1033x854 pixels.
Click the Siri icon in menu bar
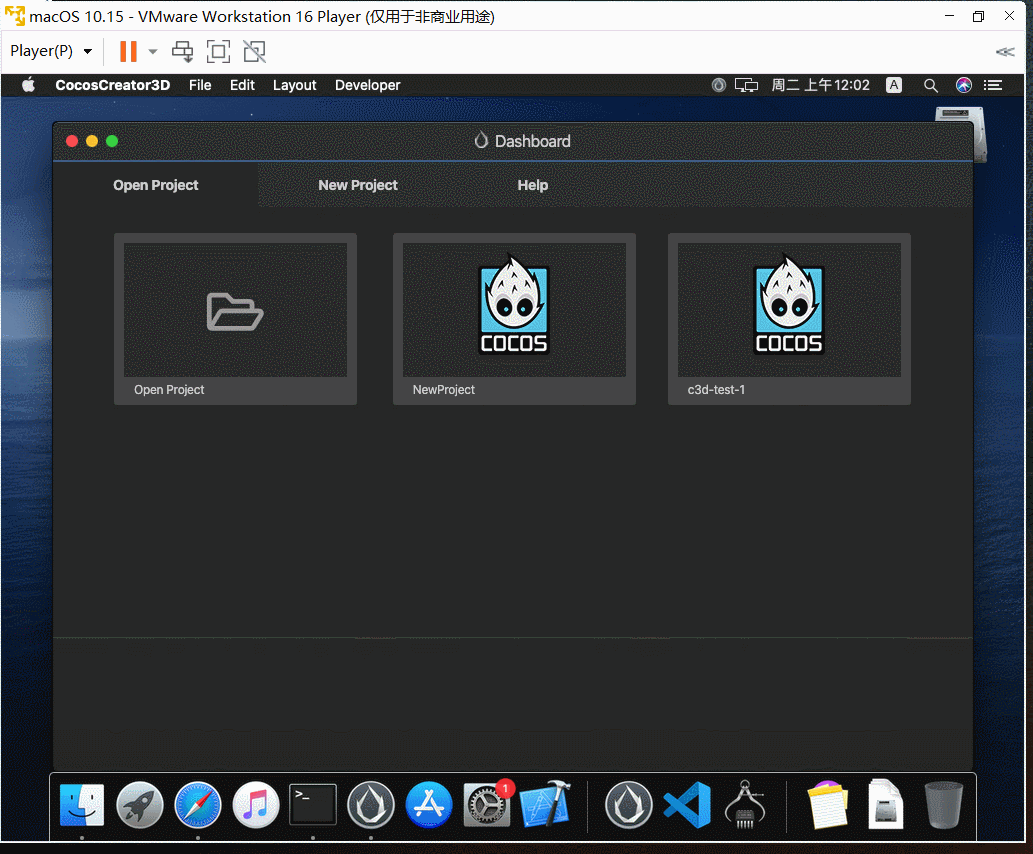point(964,85)
